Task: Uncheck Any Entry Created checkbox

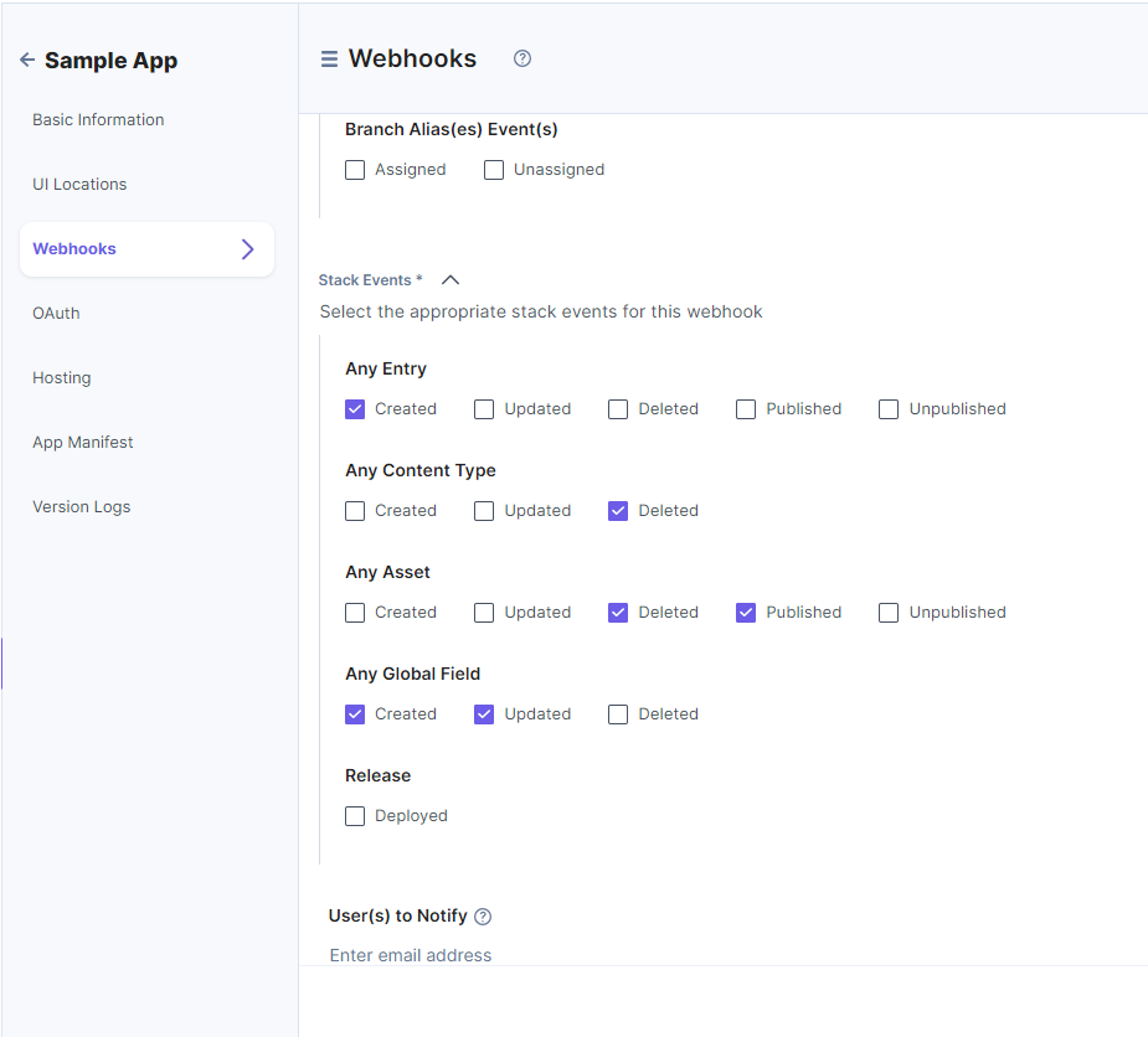Action: click(x=355, y=409)
